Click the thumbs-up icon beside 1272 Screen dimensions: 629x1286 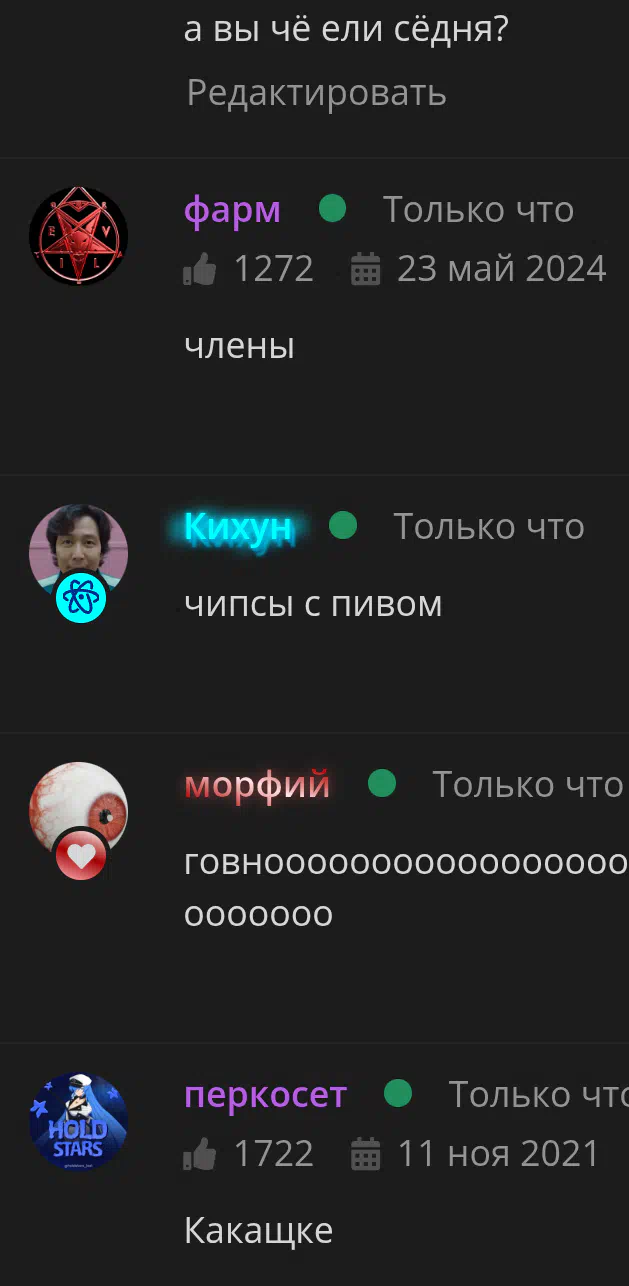point(200,268)
